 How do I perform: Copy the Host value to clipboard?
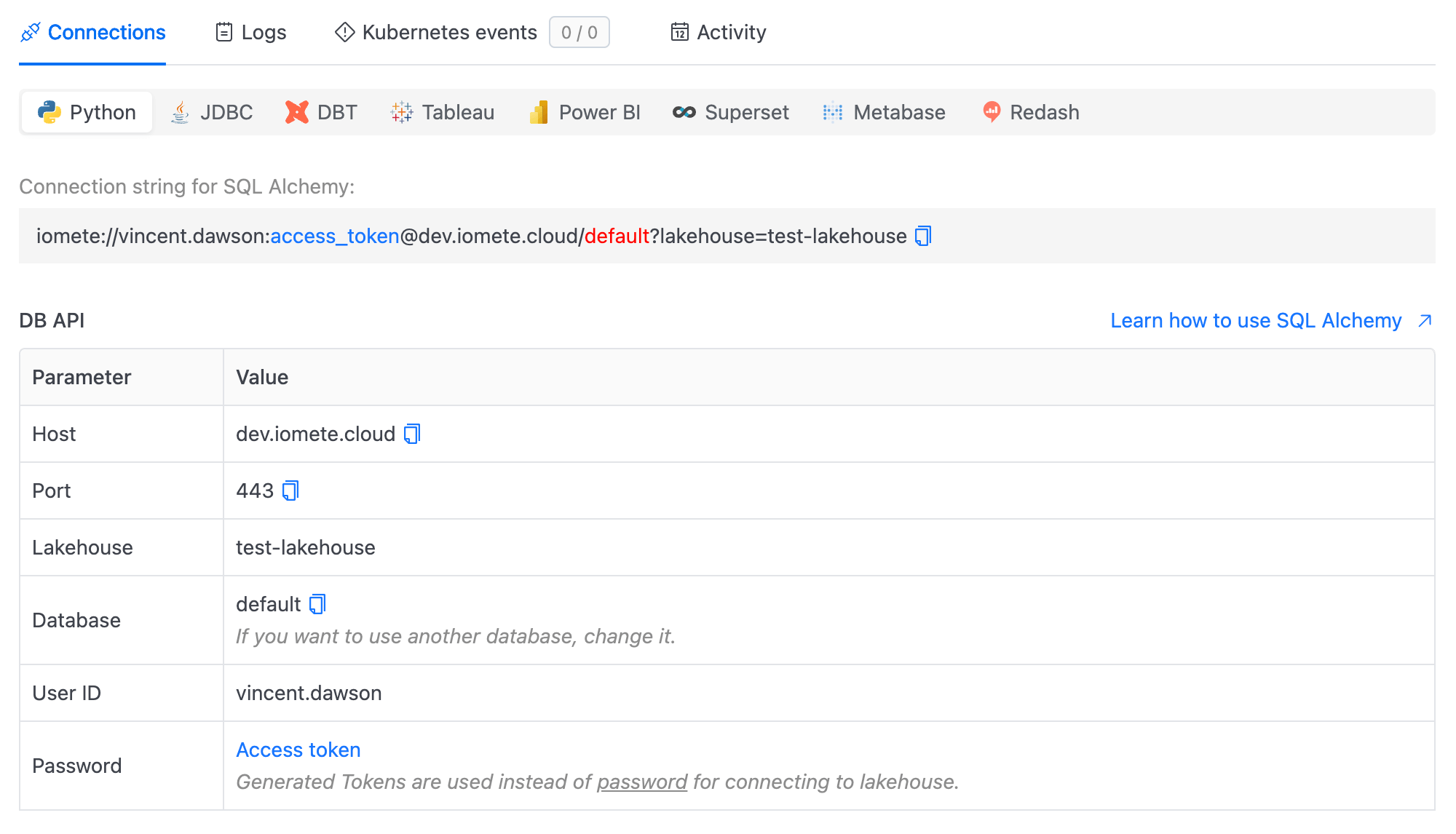click(x=411, y=434)
